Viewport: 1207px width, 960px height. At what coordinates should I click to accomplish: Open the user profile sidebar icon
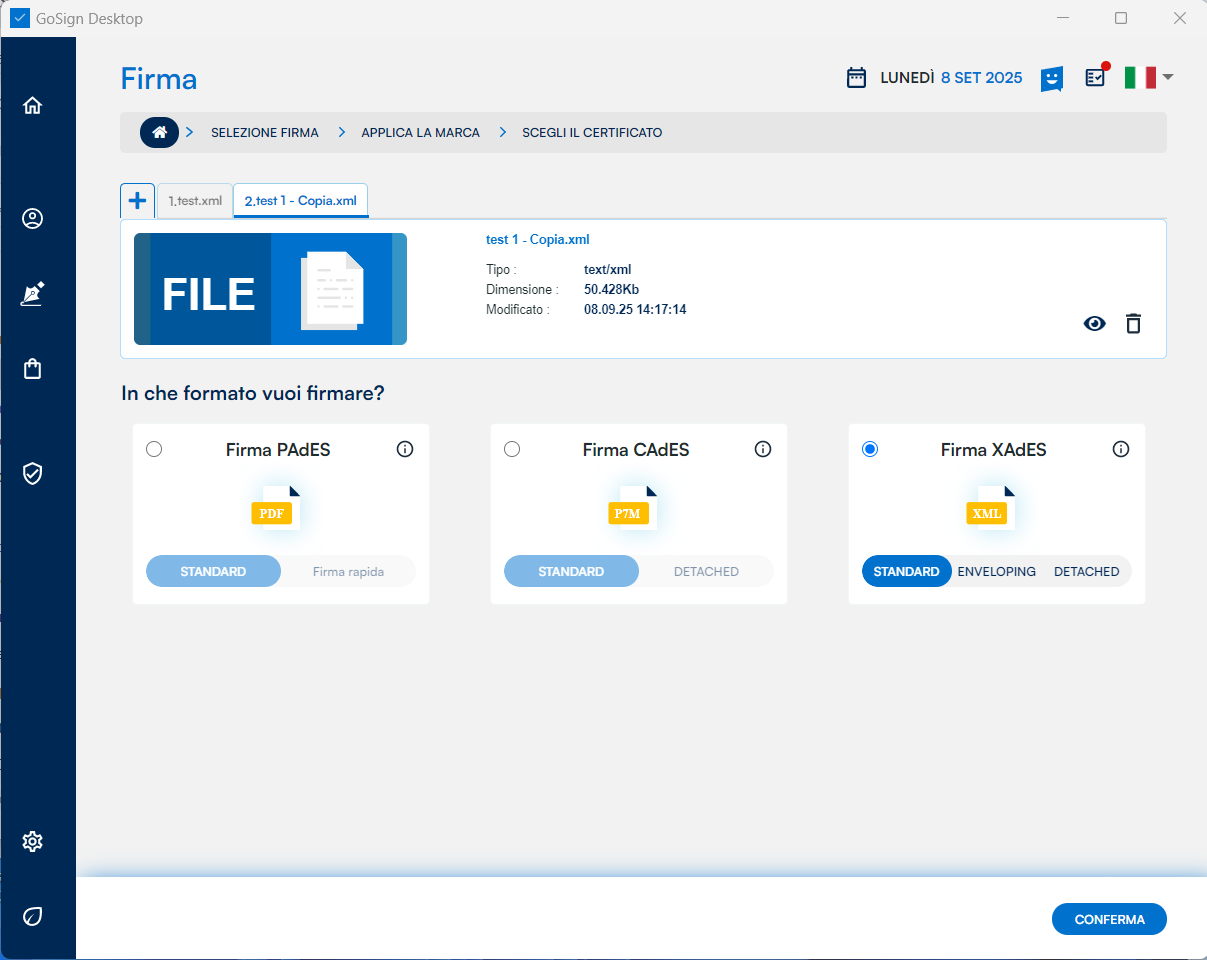[33, 219]
